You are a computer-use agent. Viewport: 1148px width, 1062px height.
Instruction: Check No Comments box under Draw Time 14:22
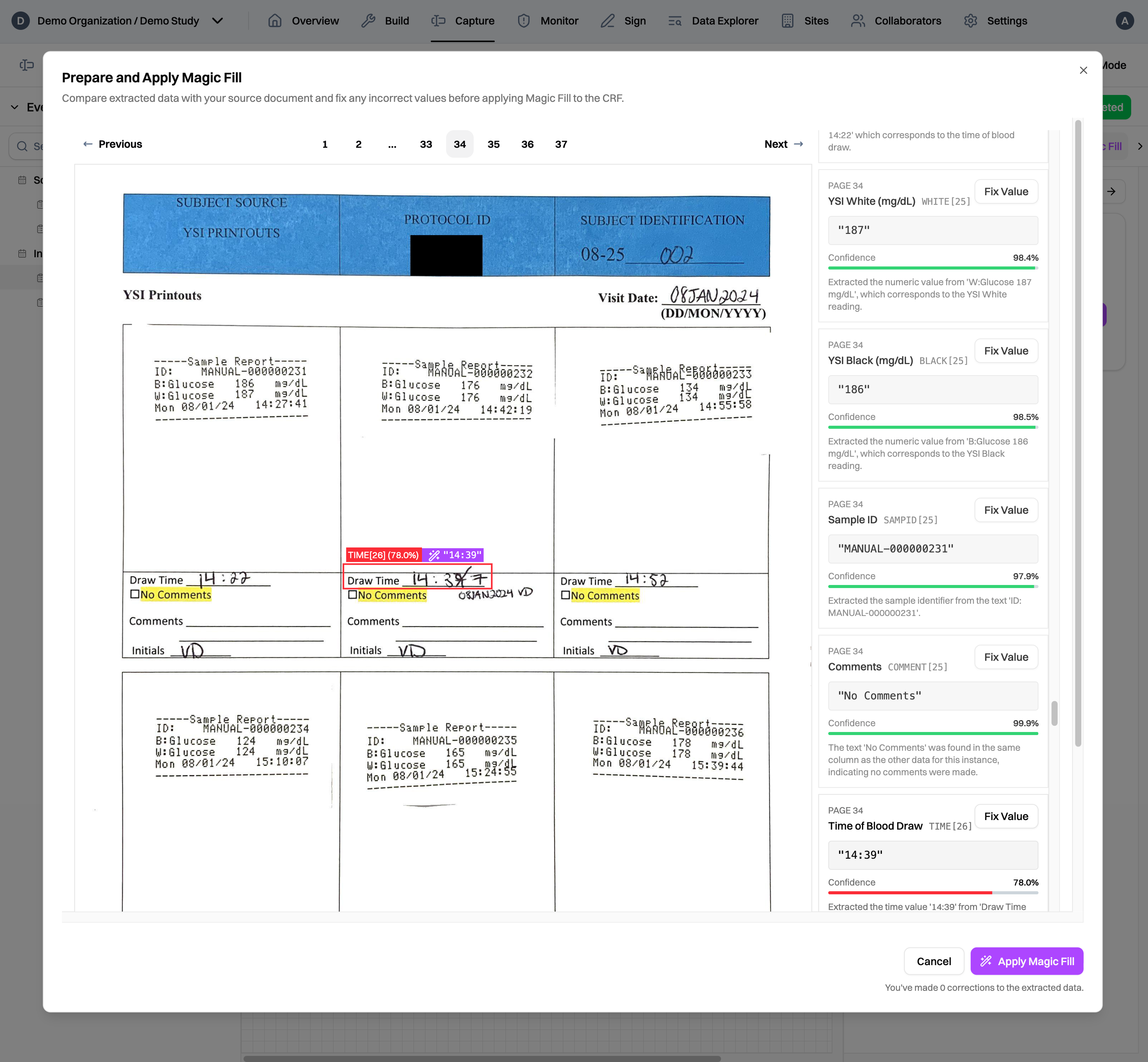[x=135, y=594]
